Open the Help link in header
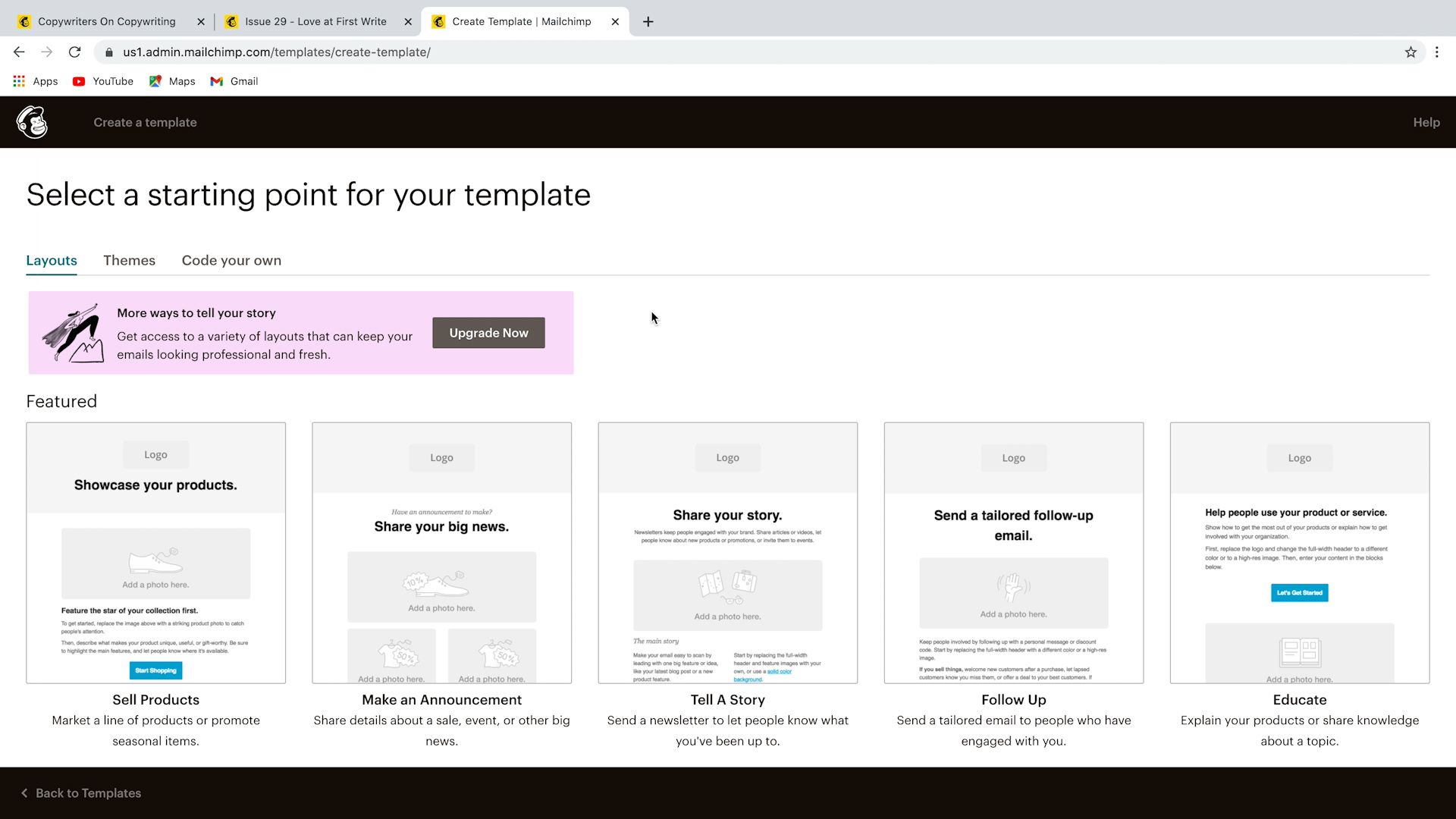The image size is (1456, 819). [1426, 122]
